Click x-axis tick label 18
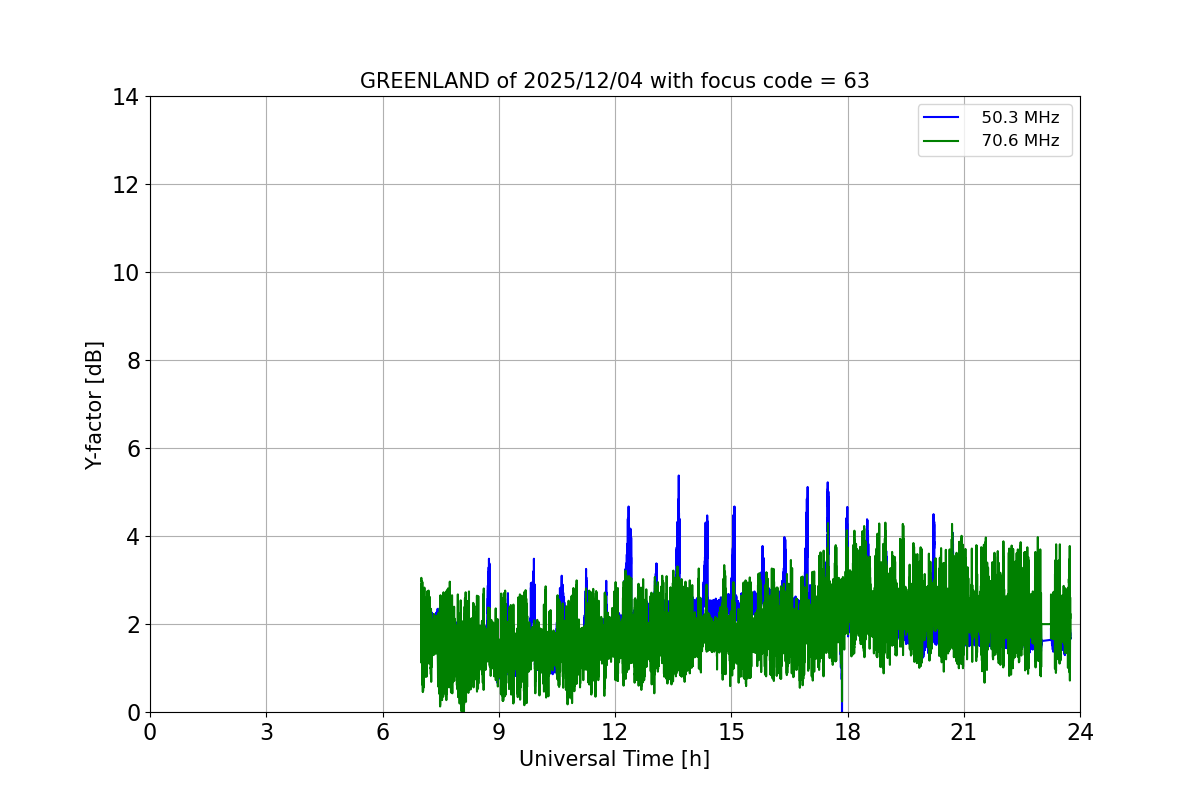 click(848, 732)
